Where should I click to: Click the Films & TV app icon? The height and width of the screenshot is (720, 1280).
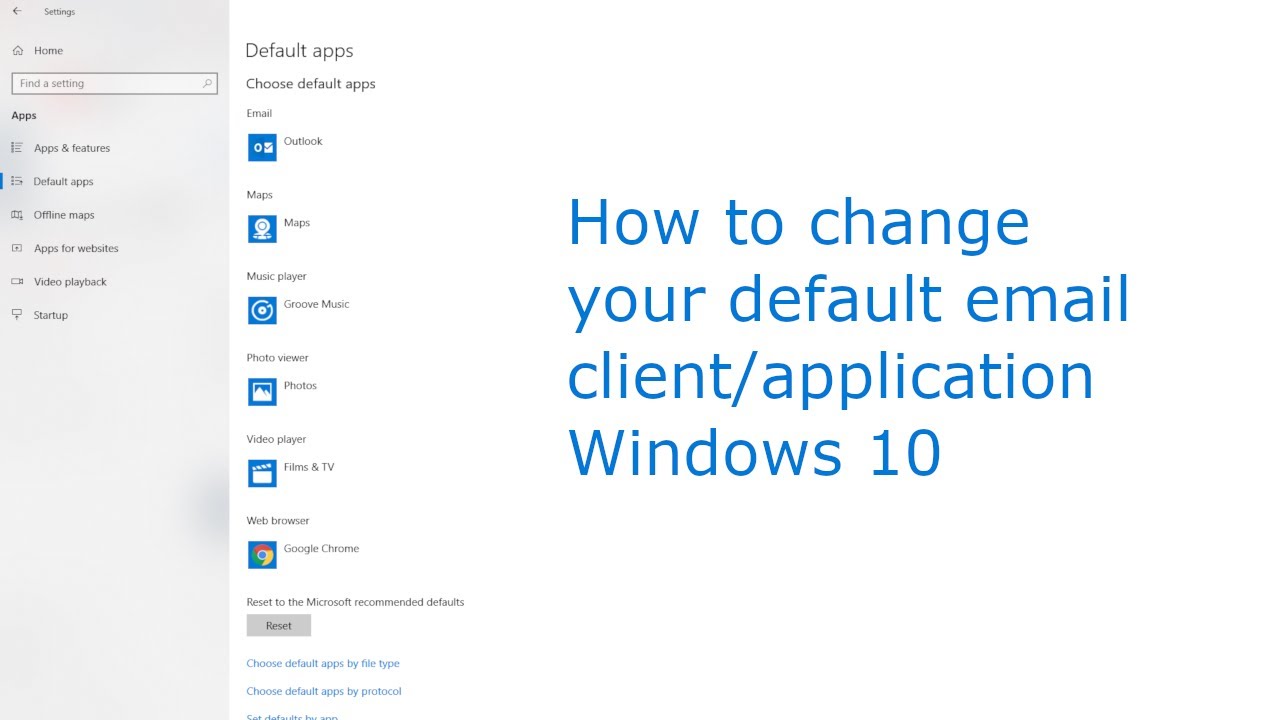pyautogui.click(x=262, y=473)
